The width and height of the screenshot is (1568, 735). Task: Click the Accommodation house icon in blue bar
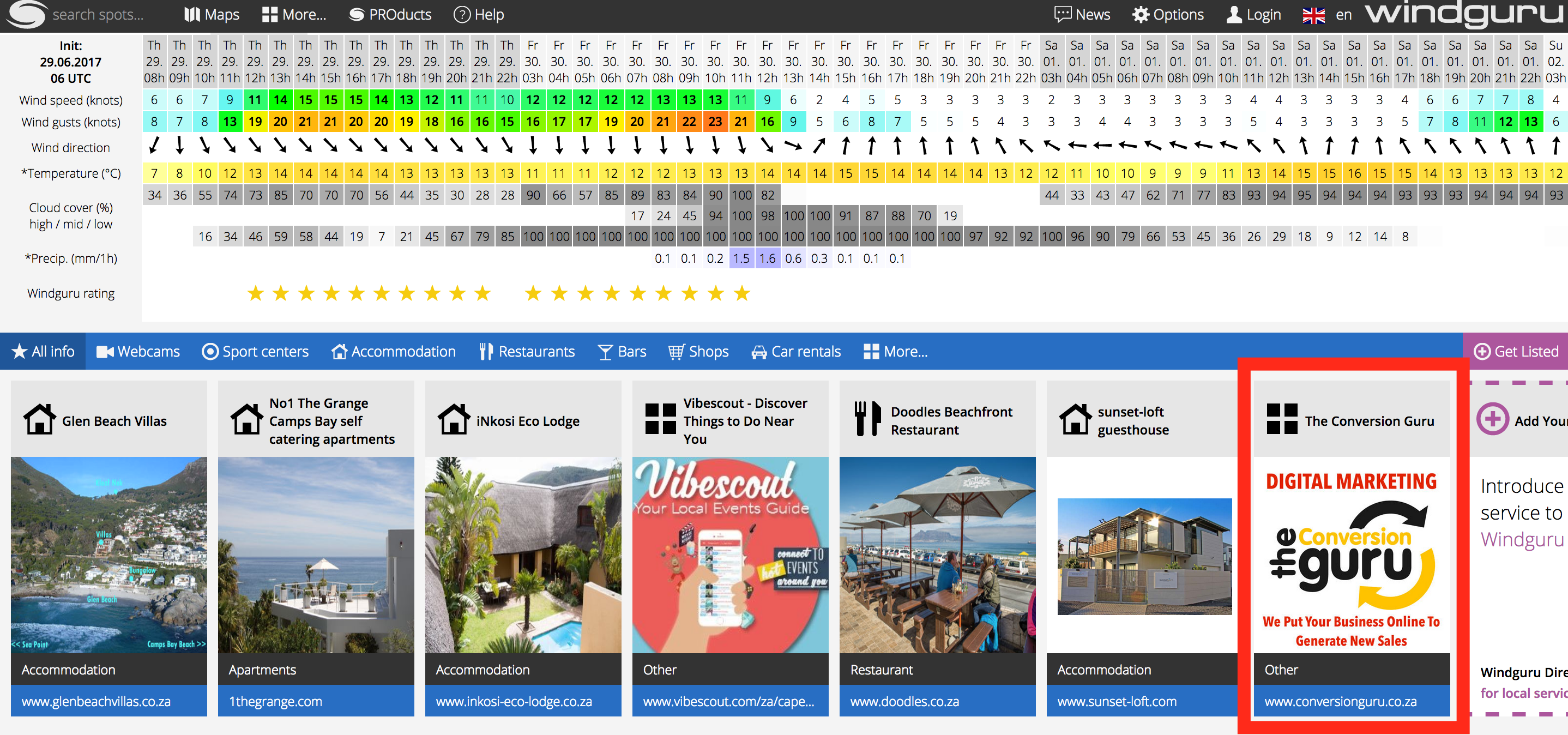pos(339,351)
